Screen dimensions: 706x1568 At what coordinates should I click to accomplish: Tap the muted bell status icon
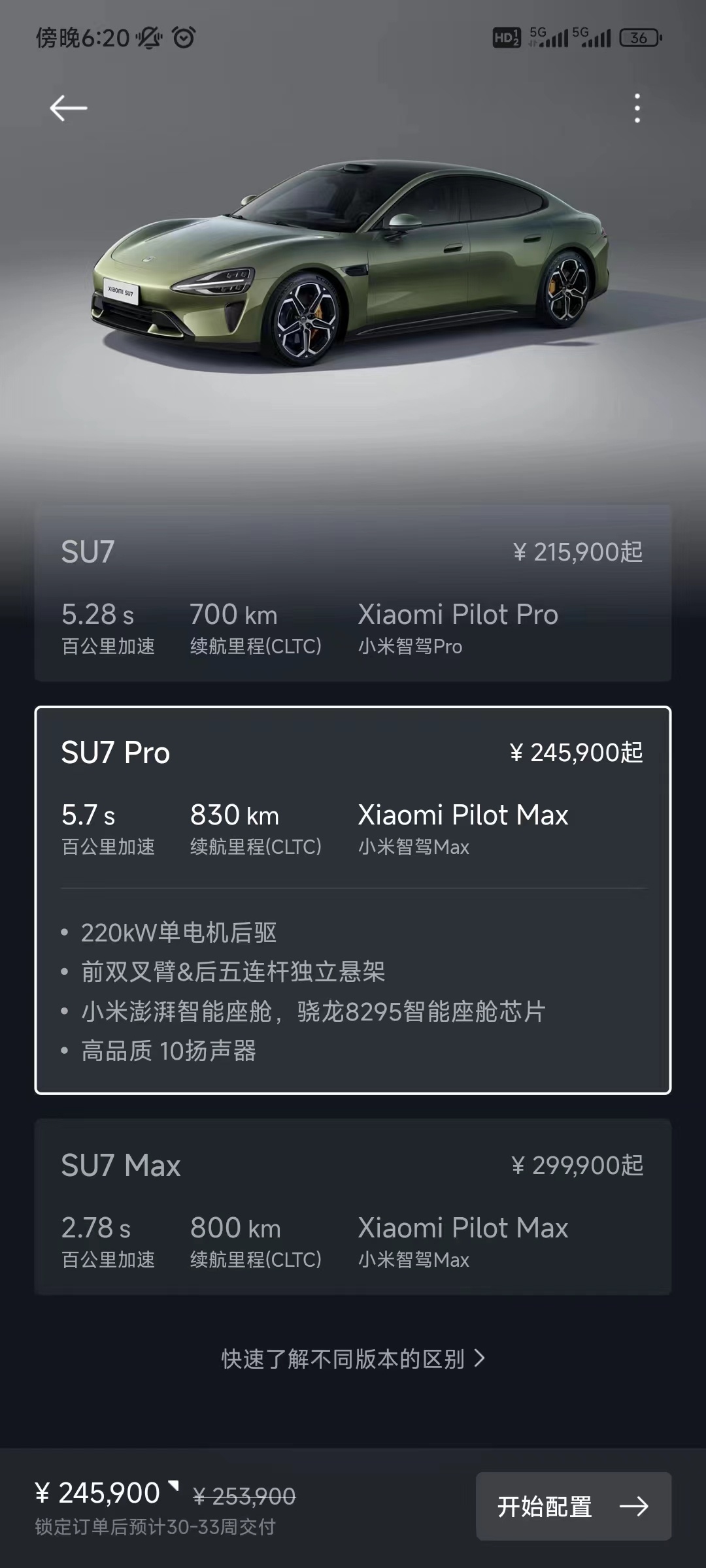149,38
